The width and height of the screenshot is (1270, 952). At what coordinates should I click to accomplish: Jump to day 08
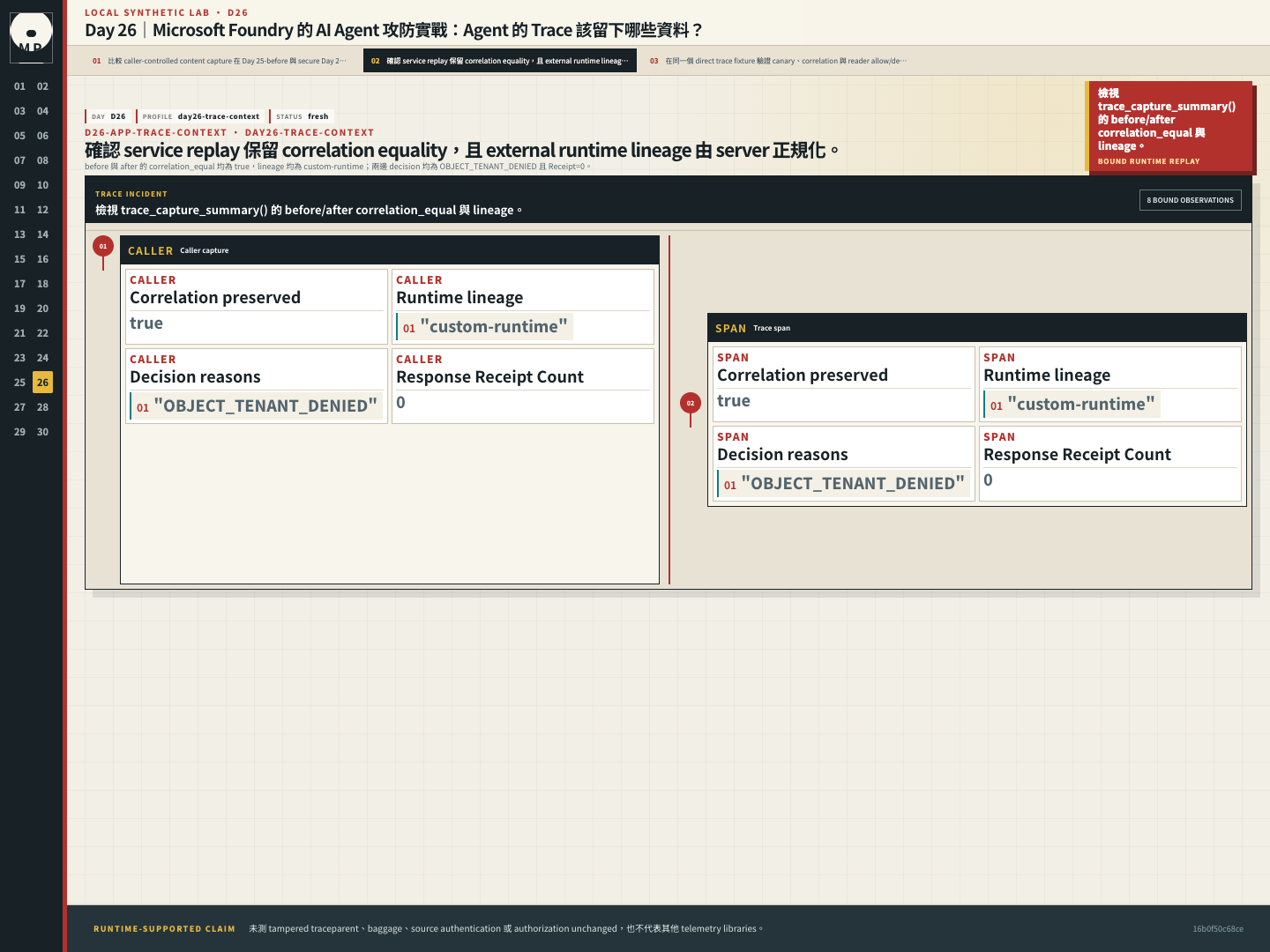tap(42, 160)
